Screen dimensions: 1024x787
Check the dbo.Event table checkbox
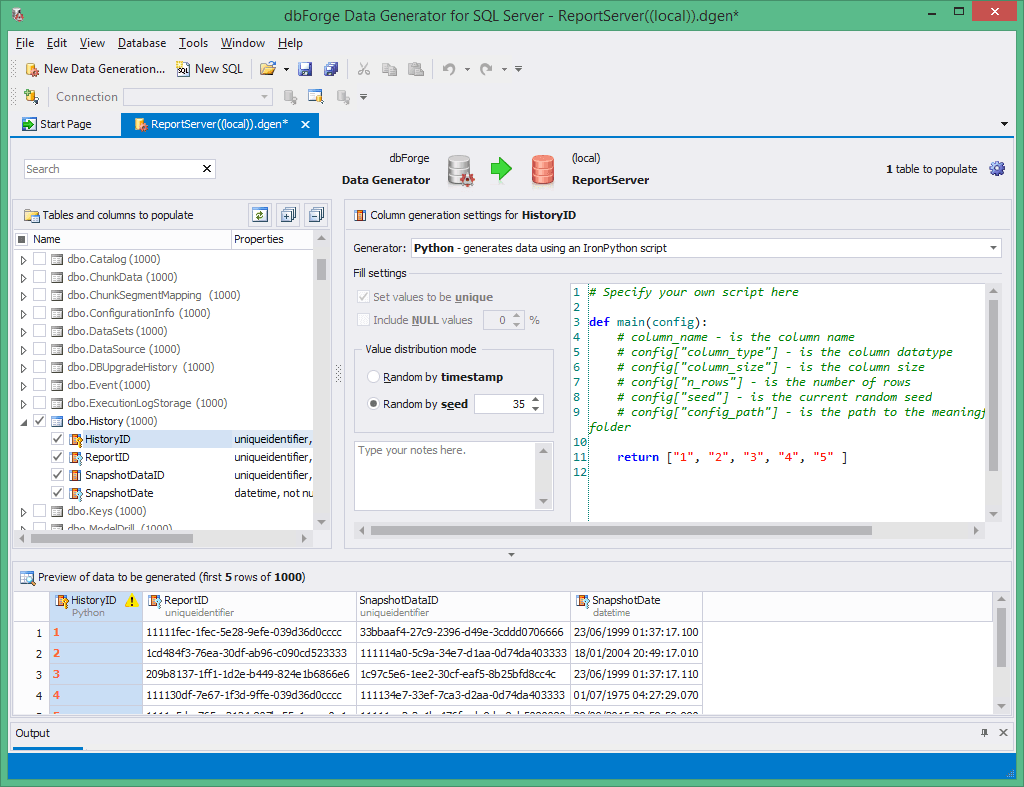coord(40,385)
